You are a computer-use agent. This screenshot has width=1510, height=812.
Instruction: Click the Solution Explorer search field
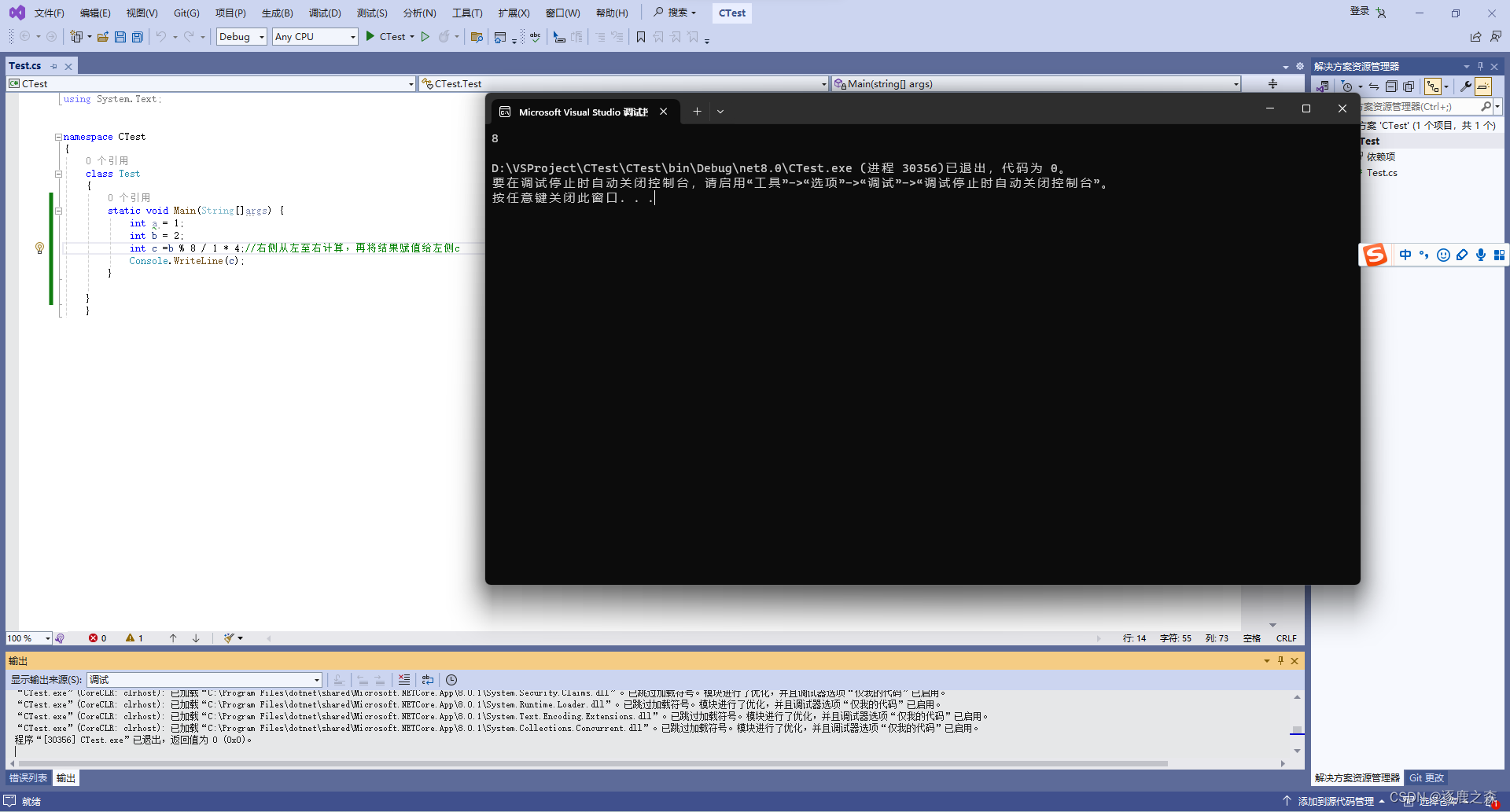(1420, 107)
